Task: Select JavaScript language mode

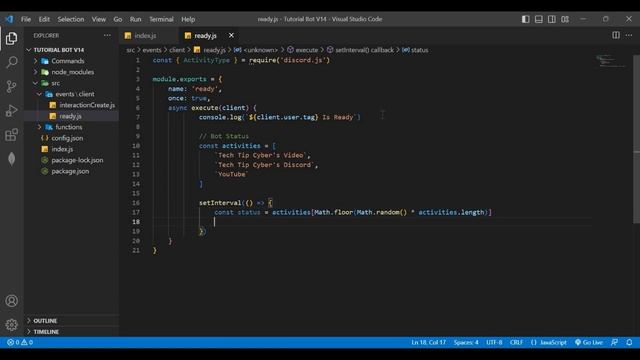Action: 549,342
